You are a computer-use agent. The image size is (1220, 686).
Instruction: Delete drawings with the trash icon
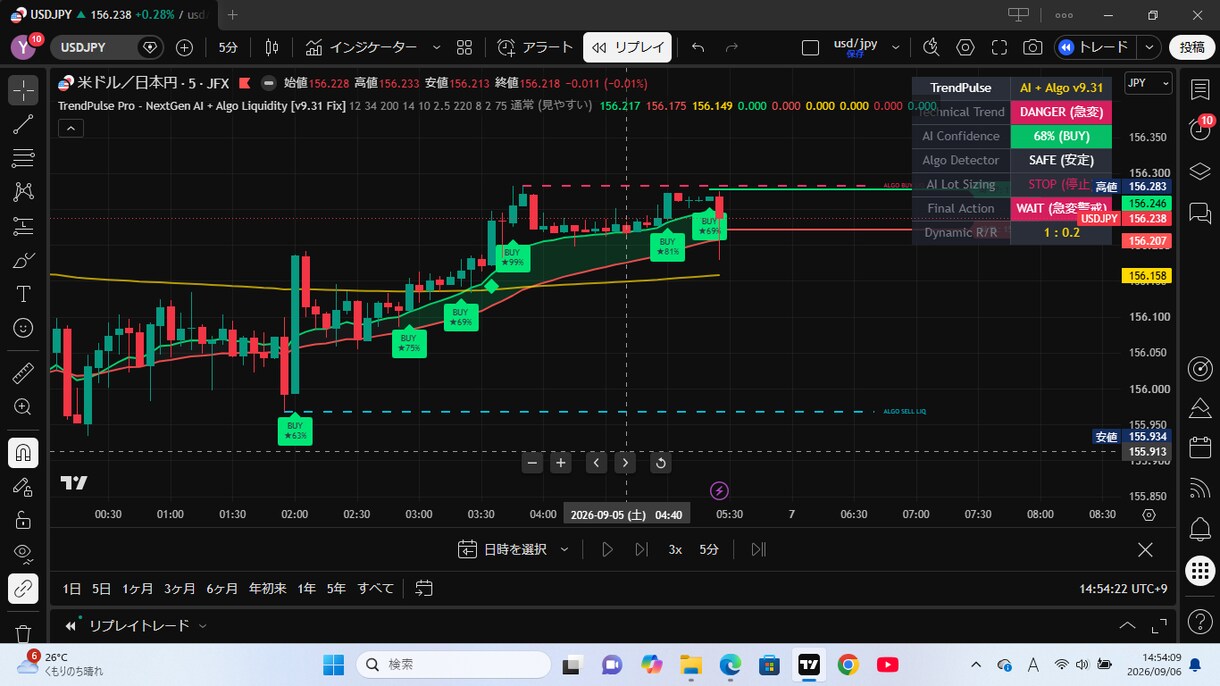click(23, 633)
